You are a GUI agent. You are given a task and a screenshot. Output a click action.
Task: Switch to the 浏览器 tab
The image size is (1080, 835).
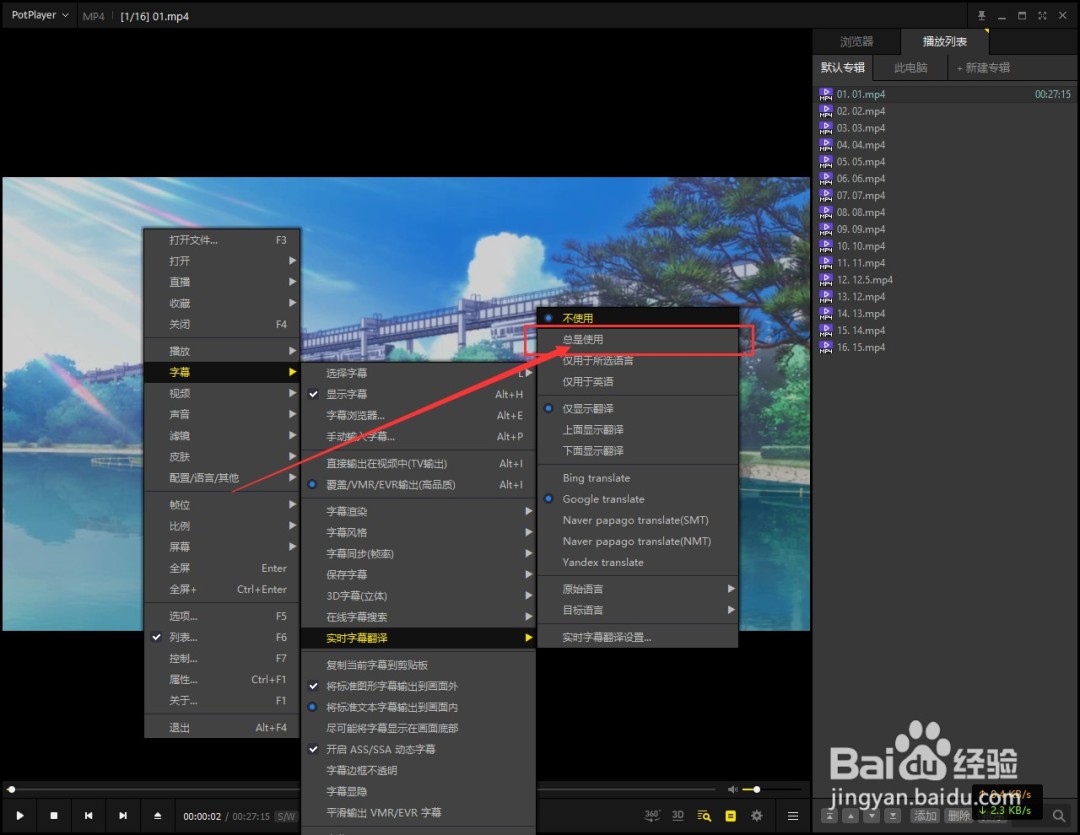[x=856, y=41]
